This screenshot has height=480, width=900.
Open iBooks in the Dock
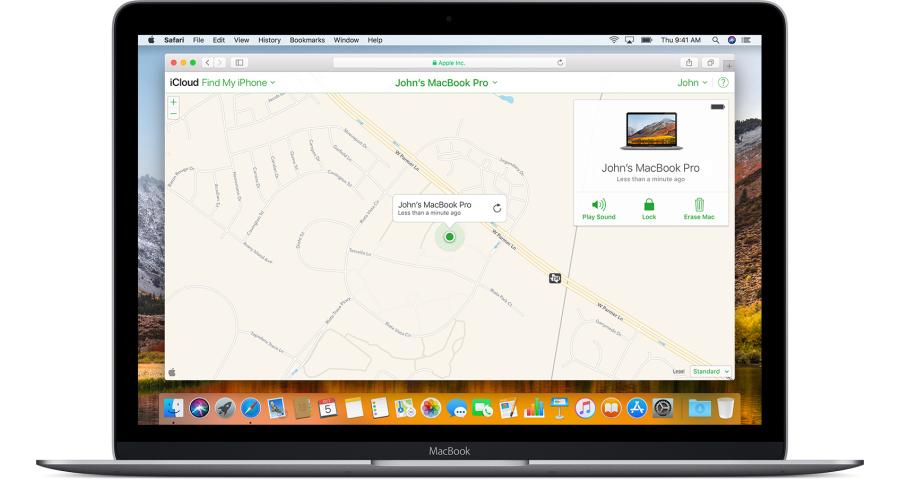(611, 408)
